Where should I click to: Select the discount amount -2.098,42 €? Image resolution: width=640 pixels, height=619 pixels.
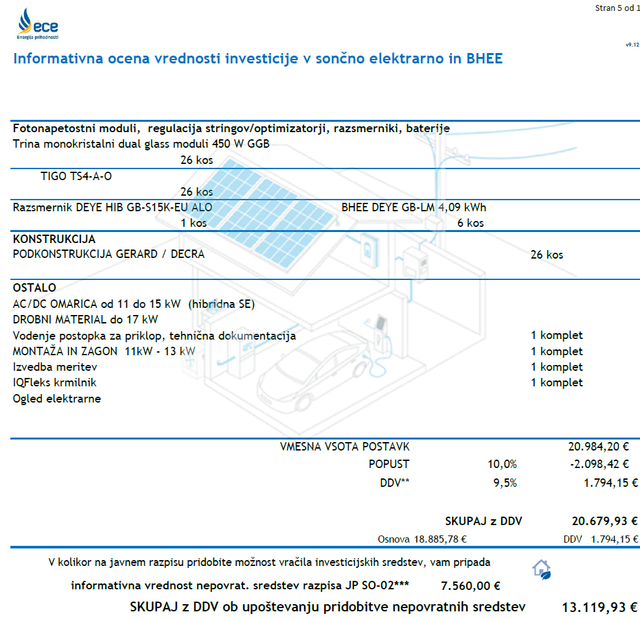[x=600, y=464]
